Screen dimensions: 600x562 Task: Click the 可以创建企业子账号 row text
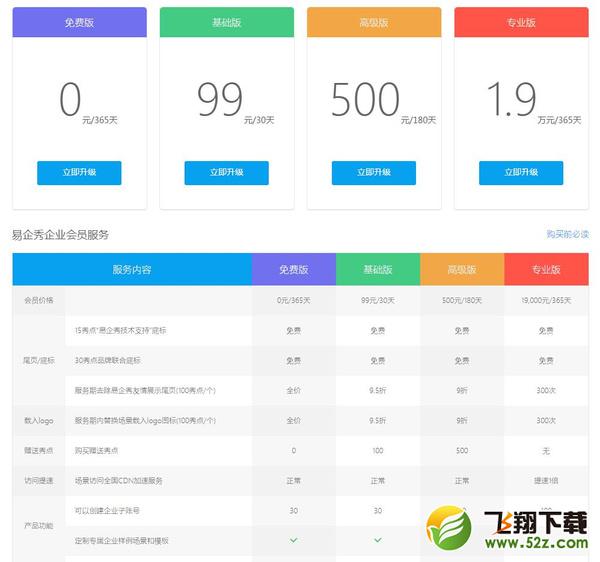pos(107,510)
